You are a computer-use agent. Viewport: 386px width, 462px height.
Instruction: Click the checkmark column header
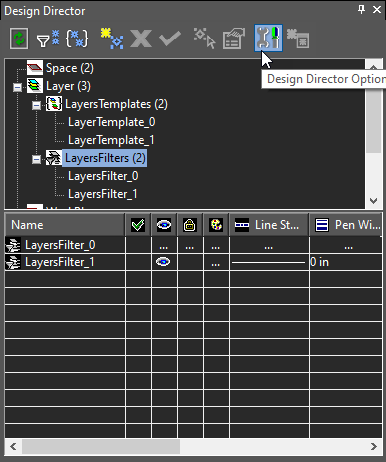click(138, 225)
